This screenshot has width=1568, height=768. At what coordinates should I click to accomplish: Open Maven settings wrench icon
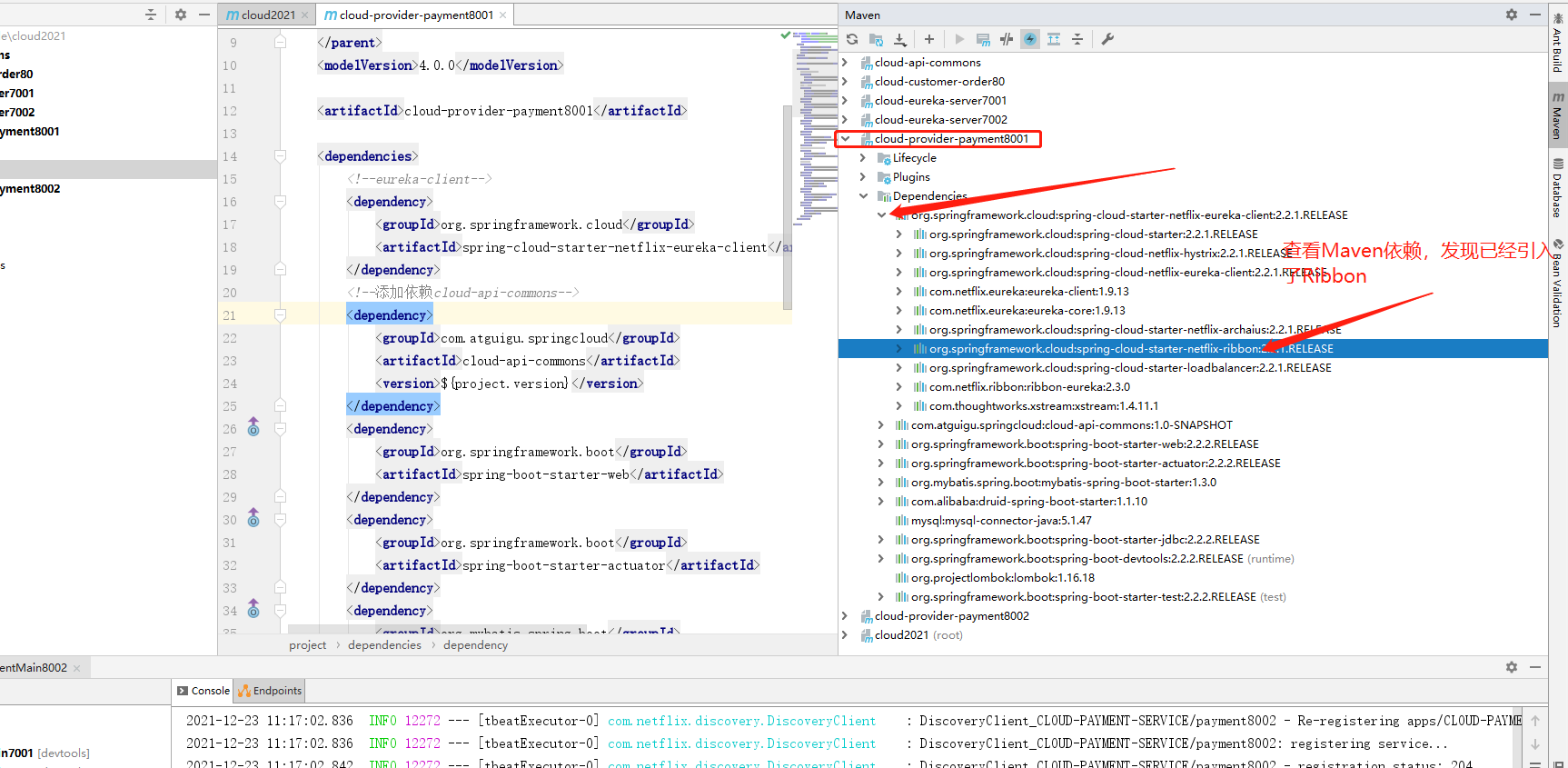[1107, 39]
